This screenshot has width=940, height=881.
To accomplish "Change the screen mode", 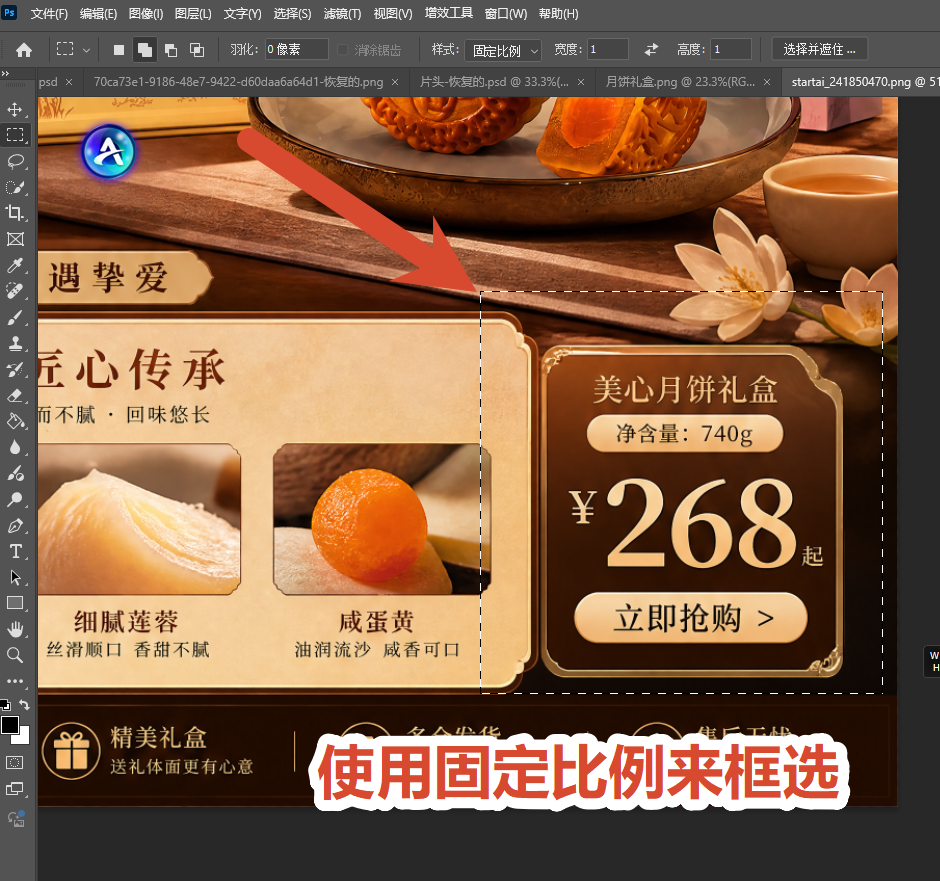I will [x=15, y=789].
